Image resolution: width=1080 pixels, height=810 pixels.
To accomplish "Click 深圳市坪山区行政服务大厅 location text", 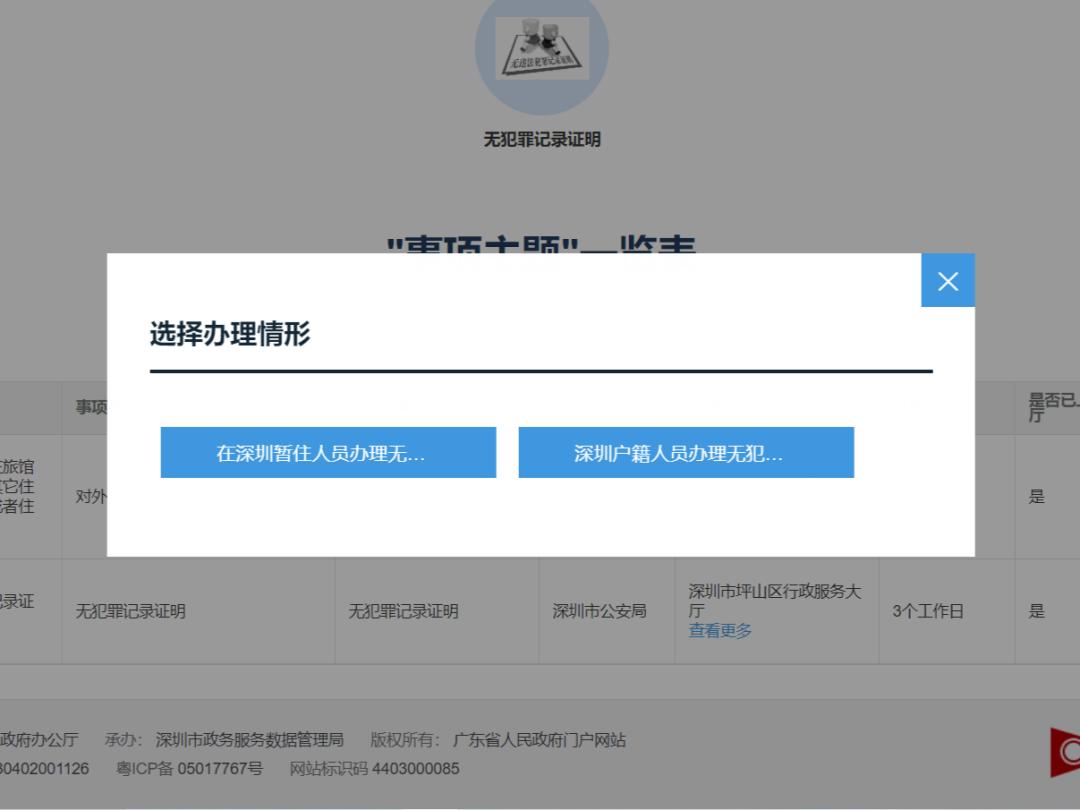I will point(773,600).
